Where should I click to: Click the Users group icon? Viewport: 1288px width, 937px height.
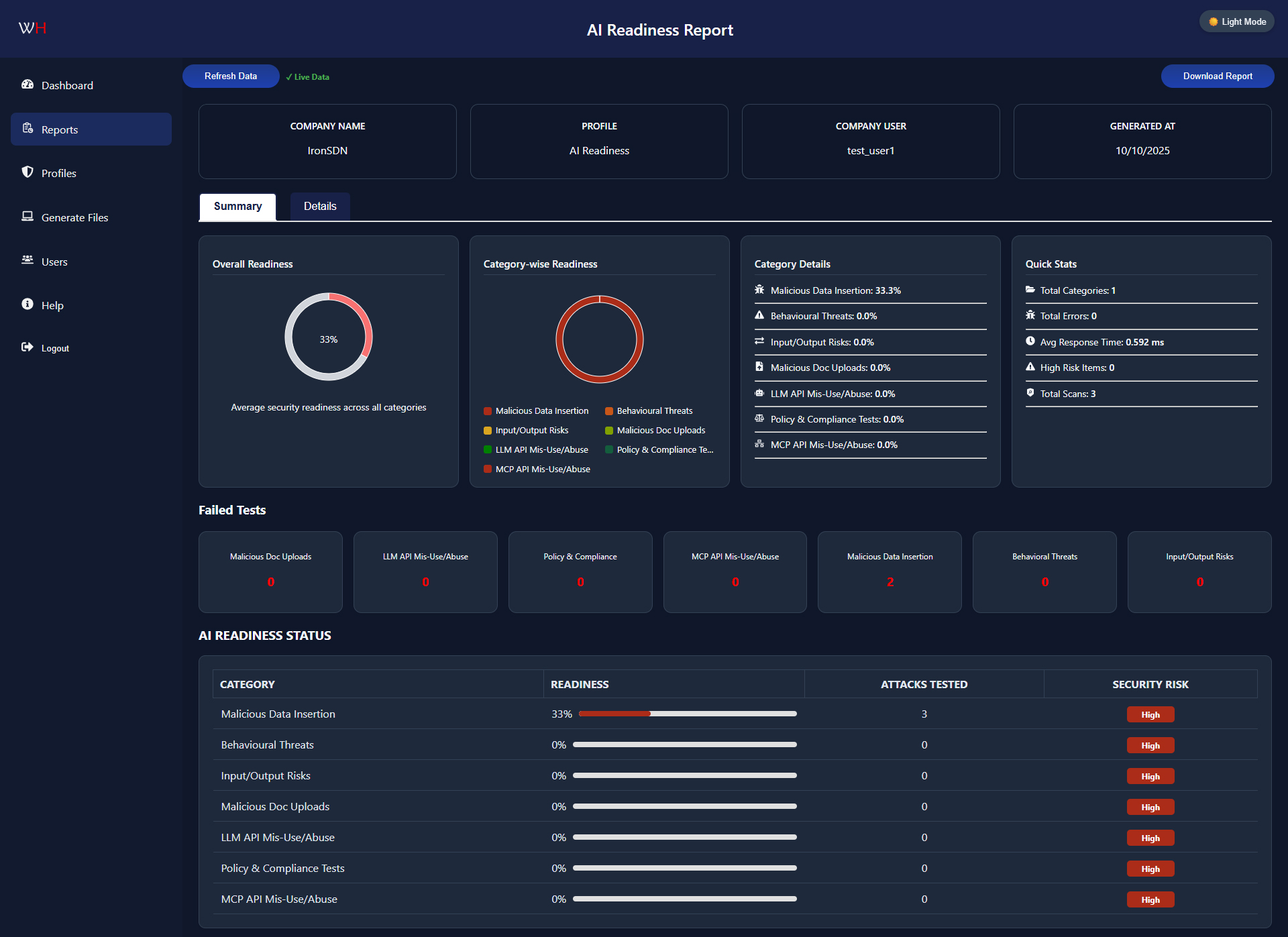[x=28, y=260]
